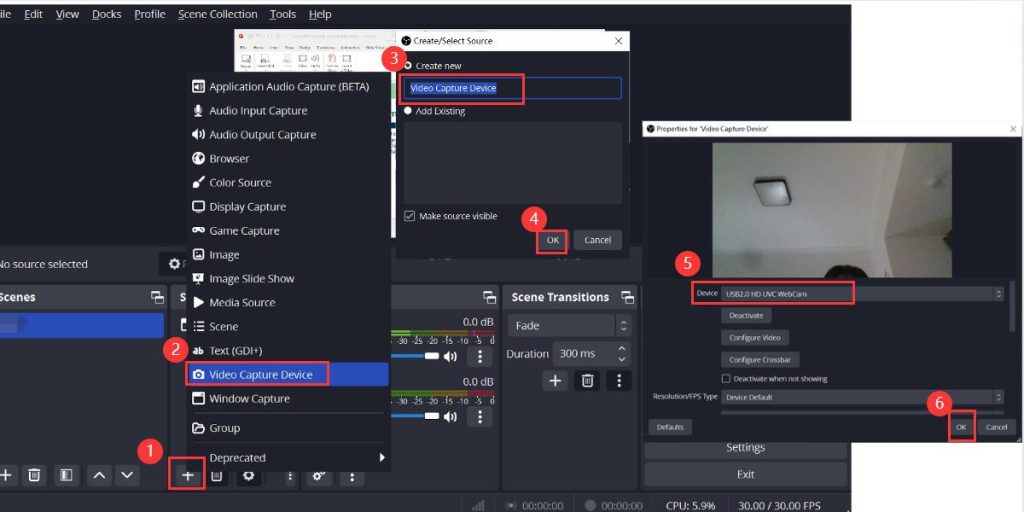1024x512 pixels.
Task: Expand the Deprecated submenu
Action: [x=289, y=458]
